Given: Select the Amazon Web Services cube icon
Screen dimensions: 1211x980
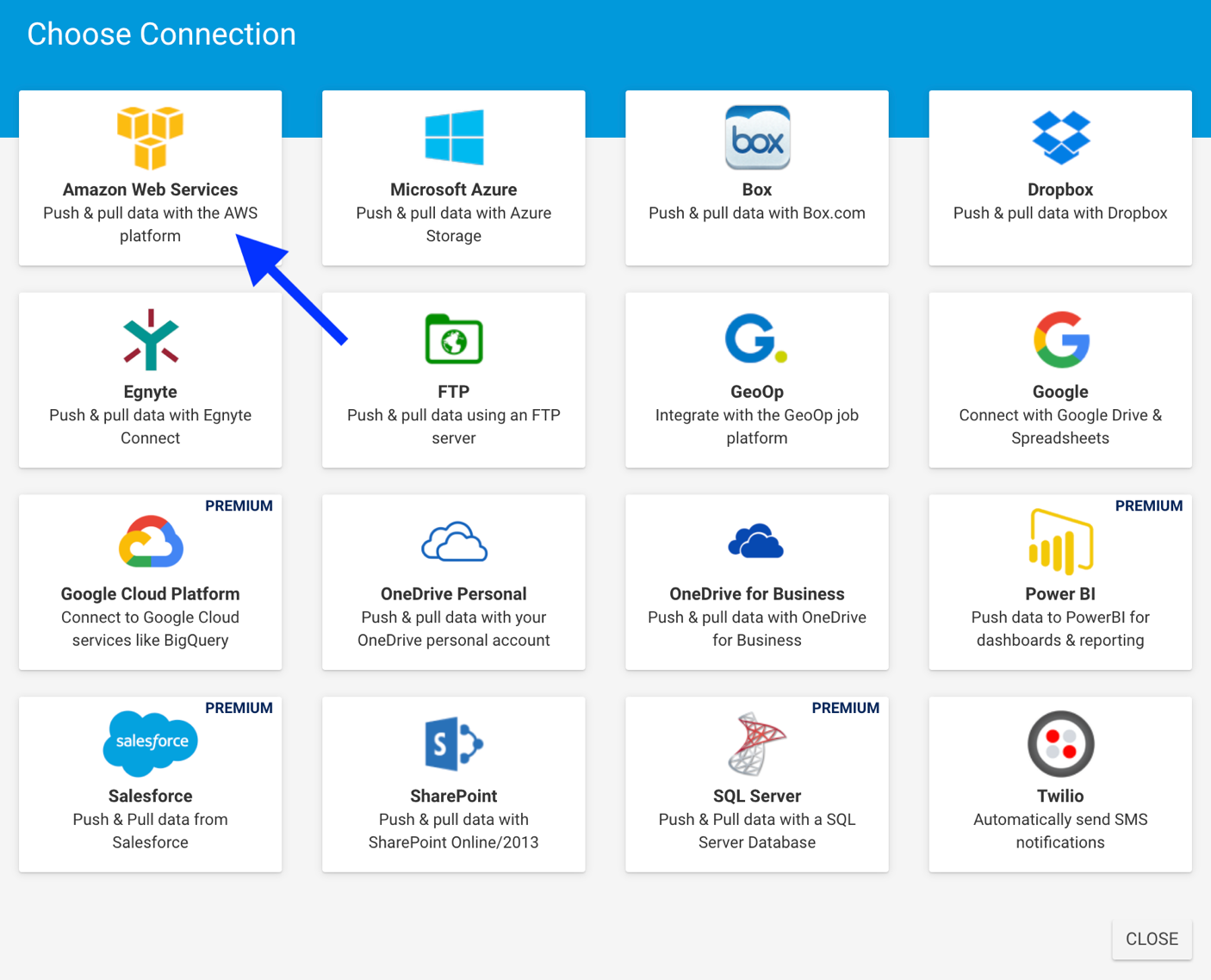Looking at the screenshot, I should [151, 138].
